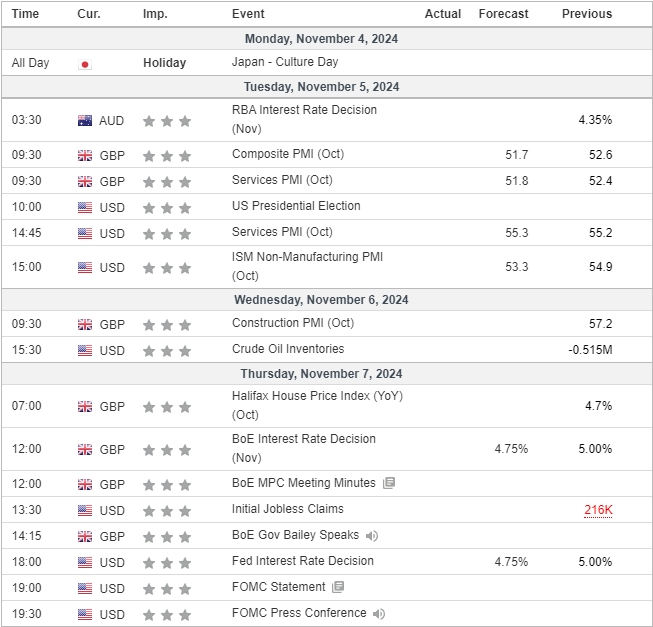Open US Presidential Election event

coord(296,206)
